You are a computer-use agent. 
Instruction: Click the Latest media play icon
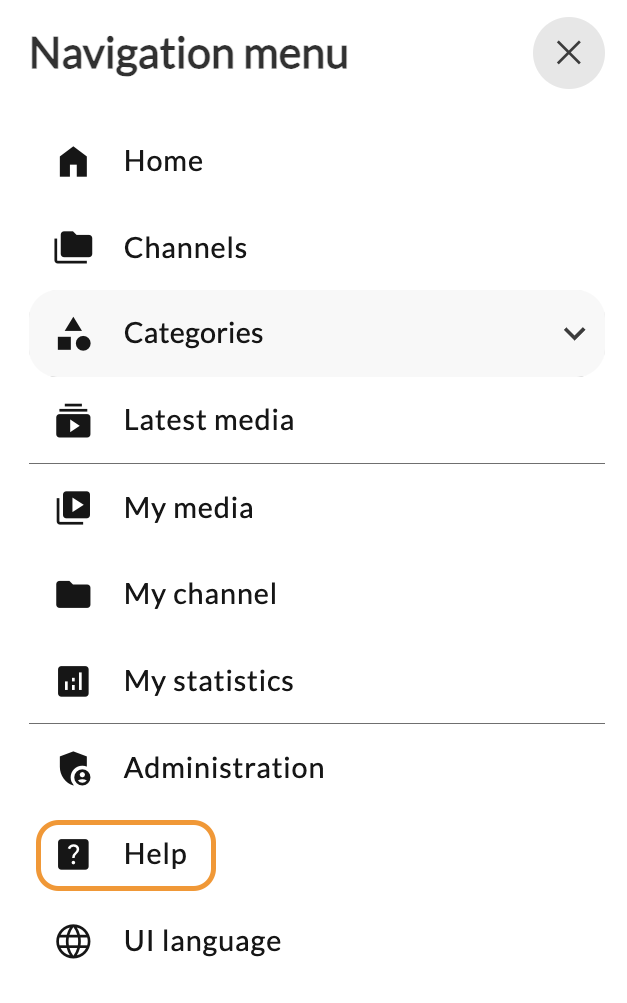point(73,420)
